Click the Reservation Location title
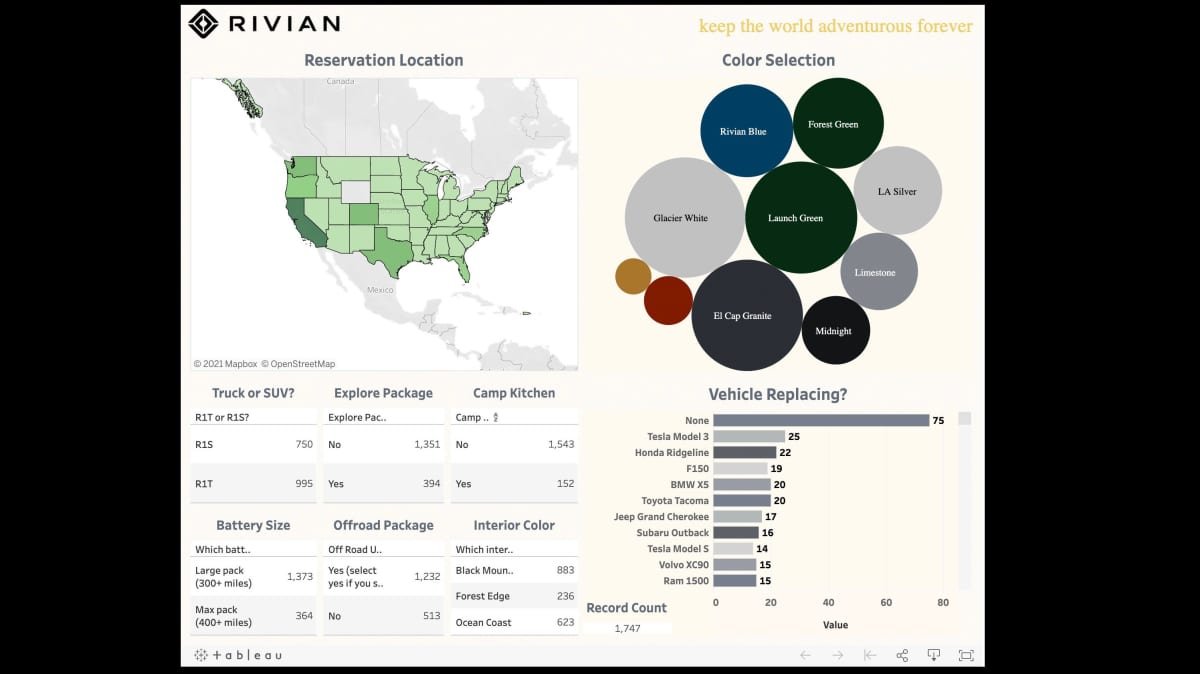Image resolution: width=1200 pixels, height=674 pixels. pos(384,60)
